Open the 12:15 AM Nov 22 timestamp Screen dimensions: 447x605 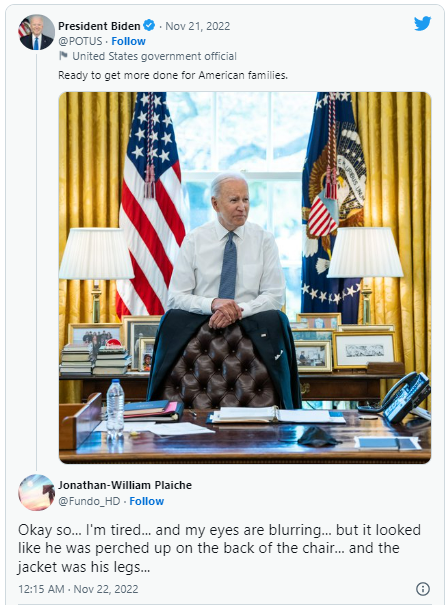(78, 589)
